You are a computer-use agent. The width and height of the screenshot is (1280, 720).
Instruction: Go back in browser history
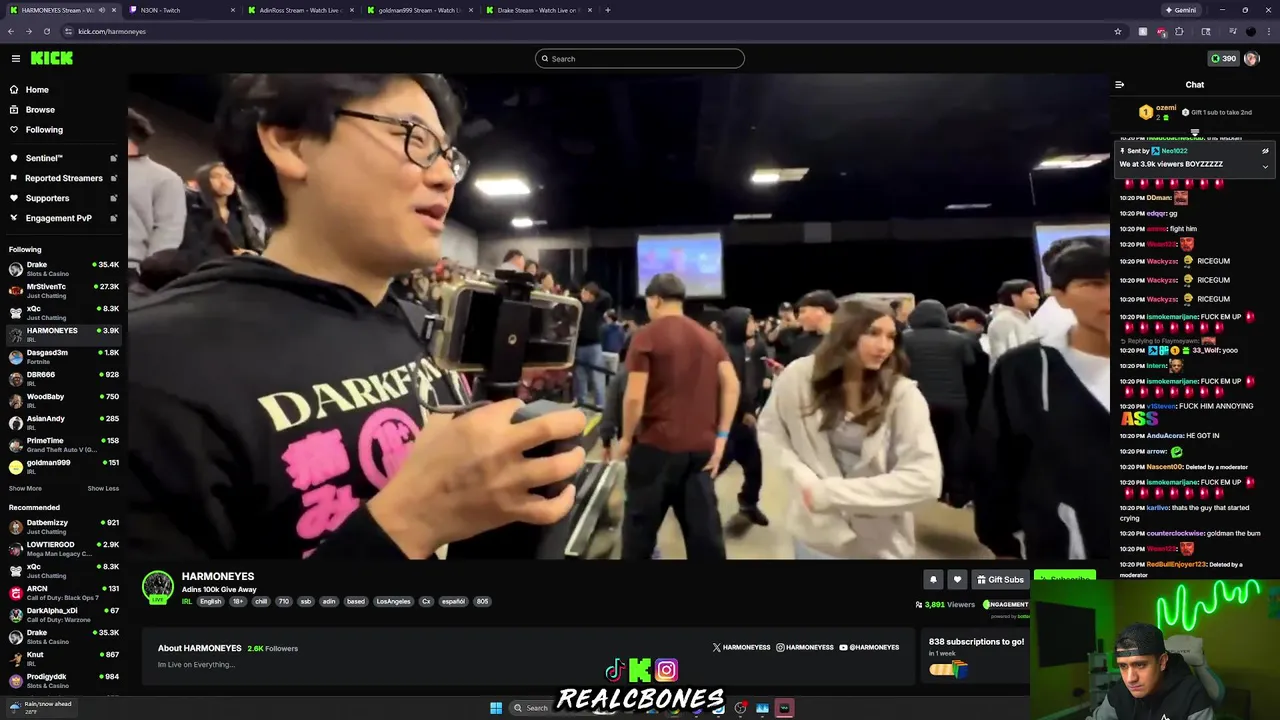11,31
